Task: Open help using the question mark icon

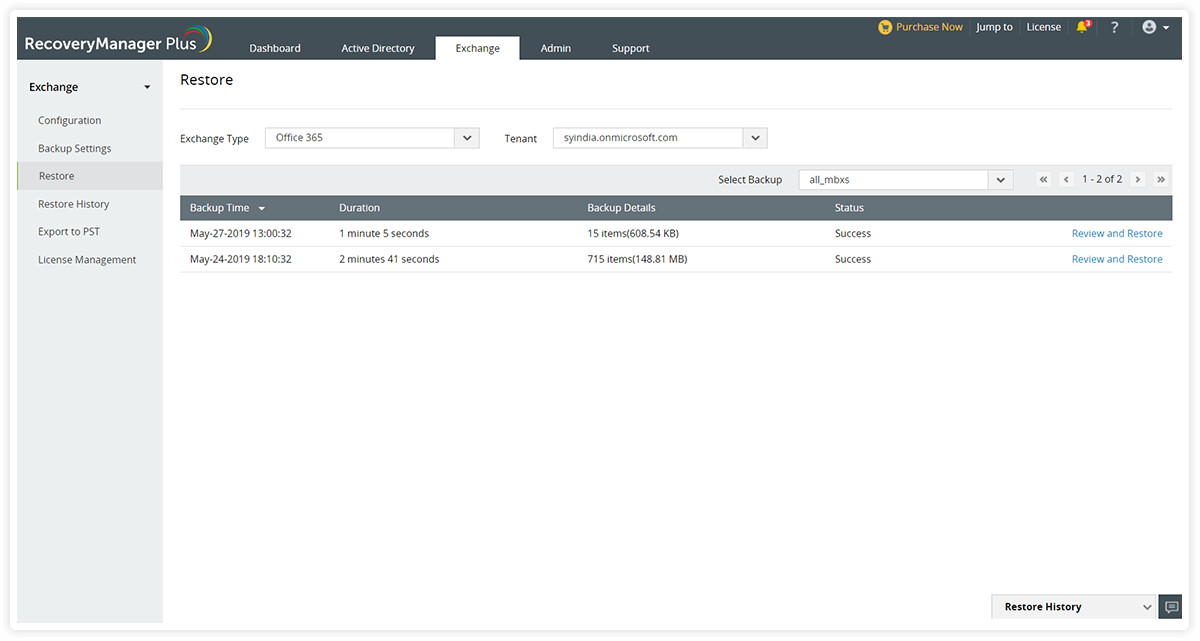Action: click(1114, 27)
